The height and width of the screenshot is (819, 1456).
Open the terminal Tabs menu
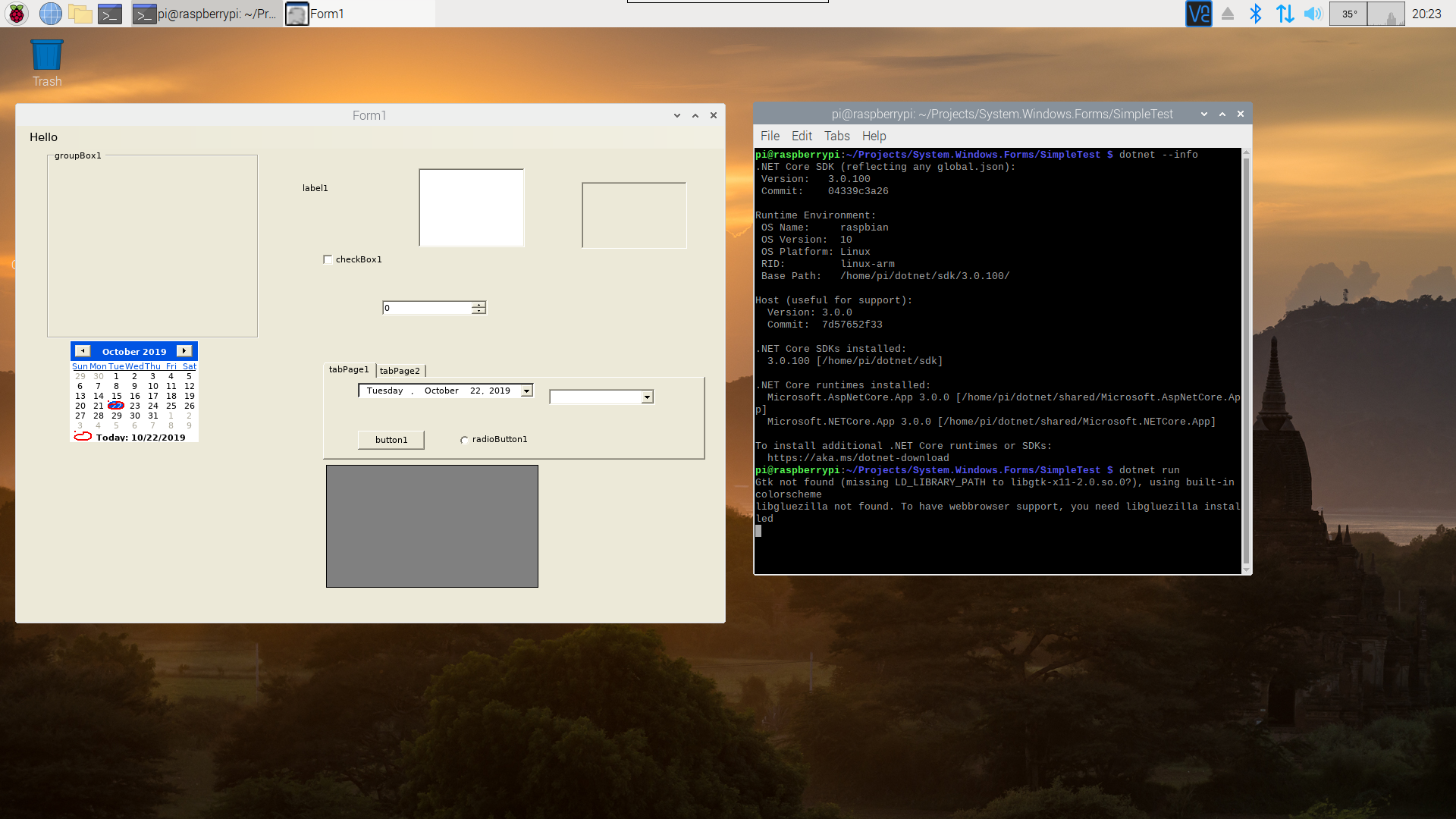836,136
